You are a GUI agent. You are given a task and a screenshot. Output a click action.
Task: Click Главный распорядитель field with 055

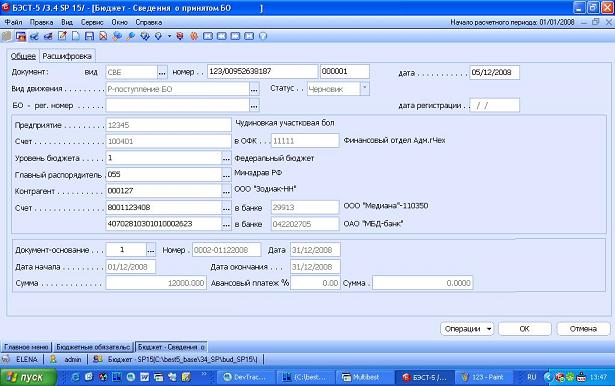(x=164, y=175)
